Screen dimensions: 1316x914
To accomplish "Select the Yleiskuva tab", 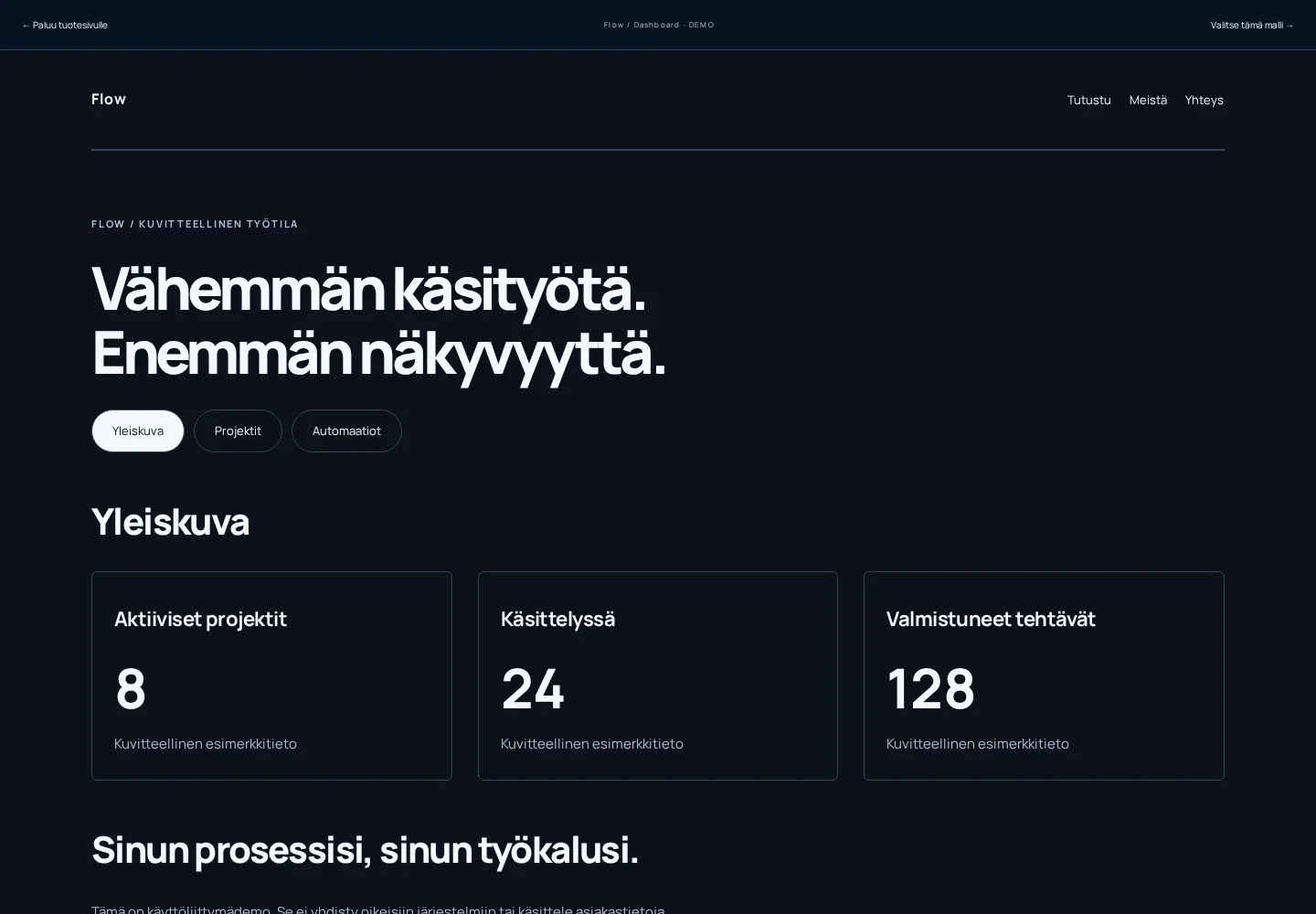I will point(138,430).
